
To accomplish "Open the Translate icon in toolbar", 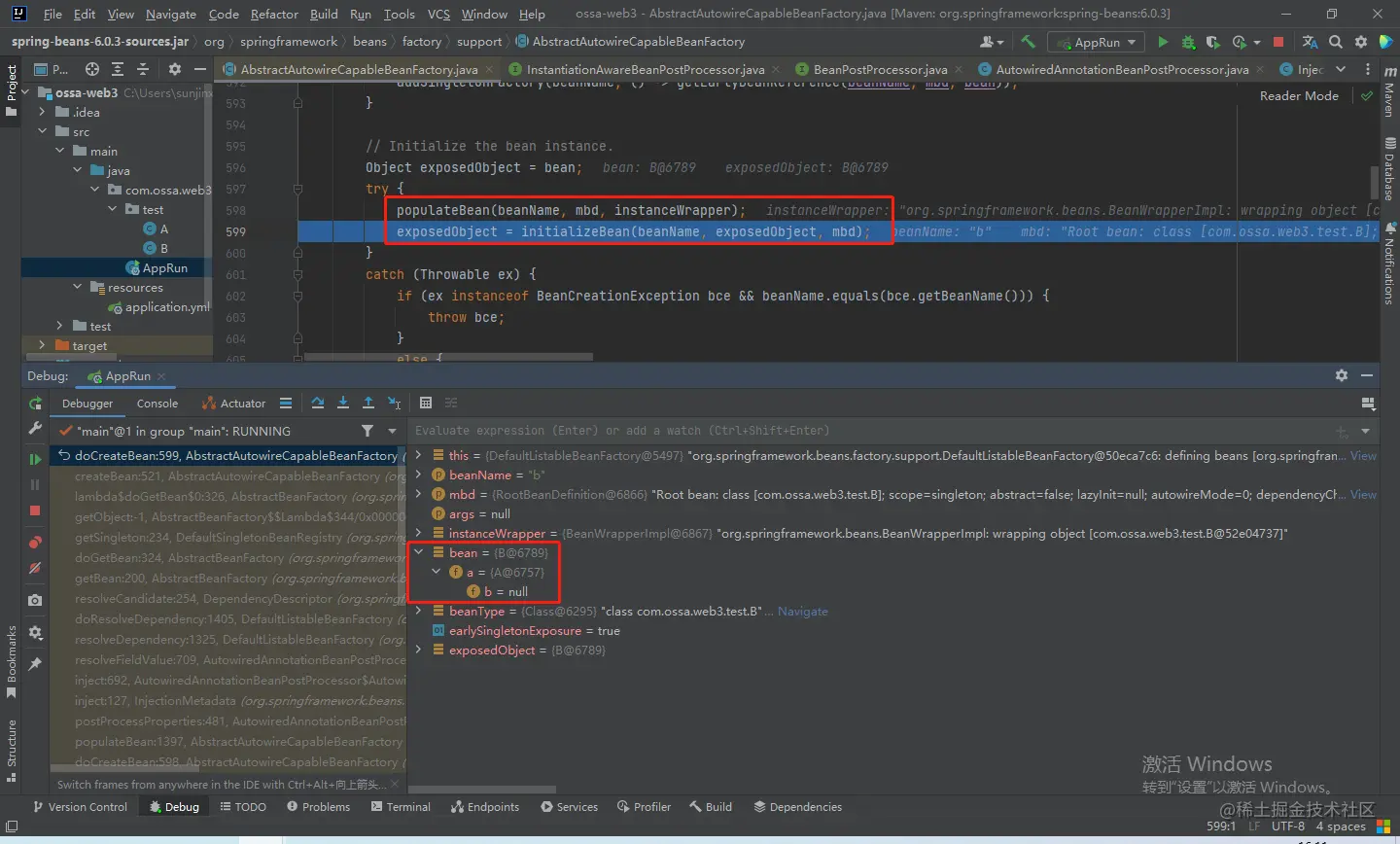I will click(x=1311, y=42).
